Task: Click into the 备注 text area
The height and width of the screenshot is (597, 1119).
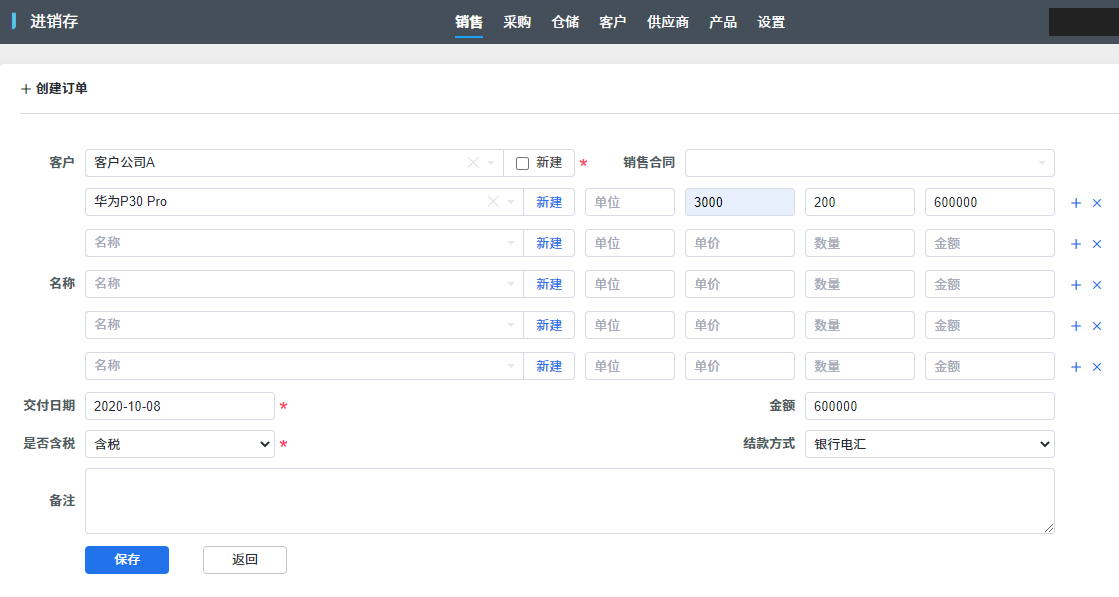Action: [x=569, y=501]
